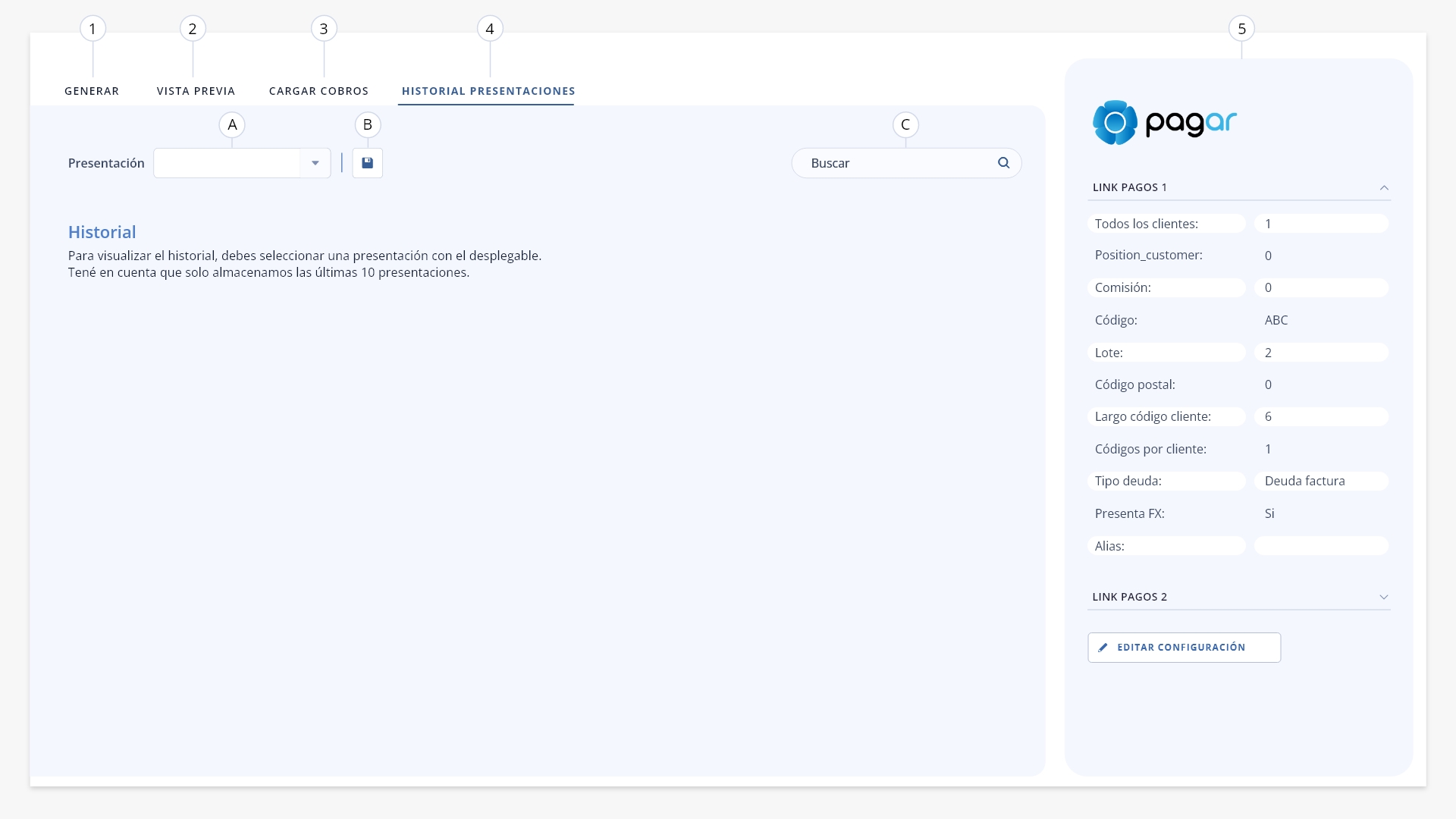Click annotation marker A
This screenshot has height=819, width=1456.
pyautogui.click(x=232, y=125)
